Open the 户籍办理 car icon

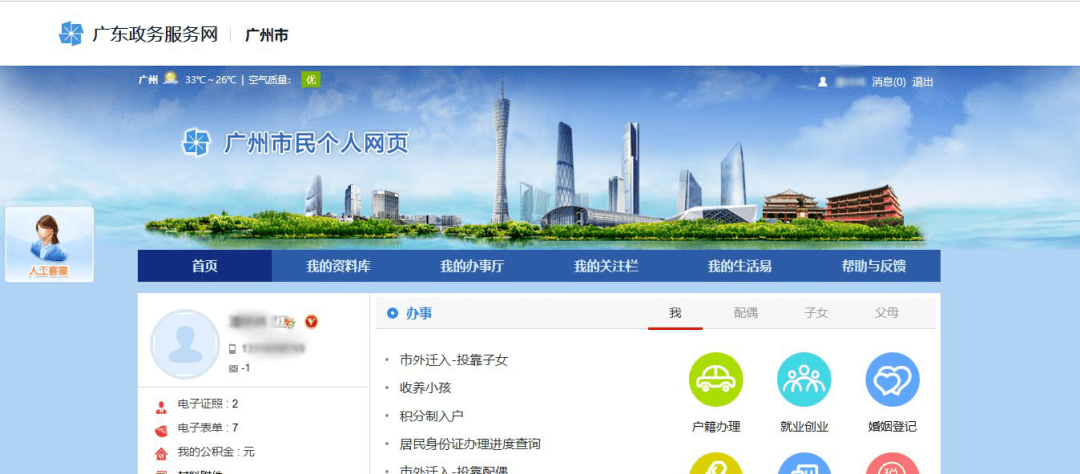[716, 380]
